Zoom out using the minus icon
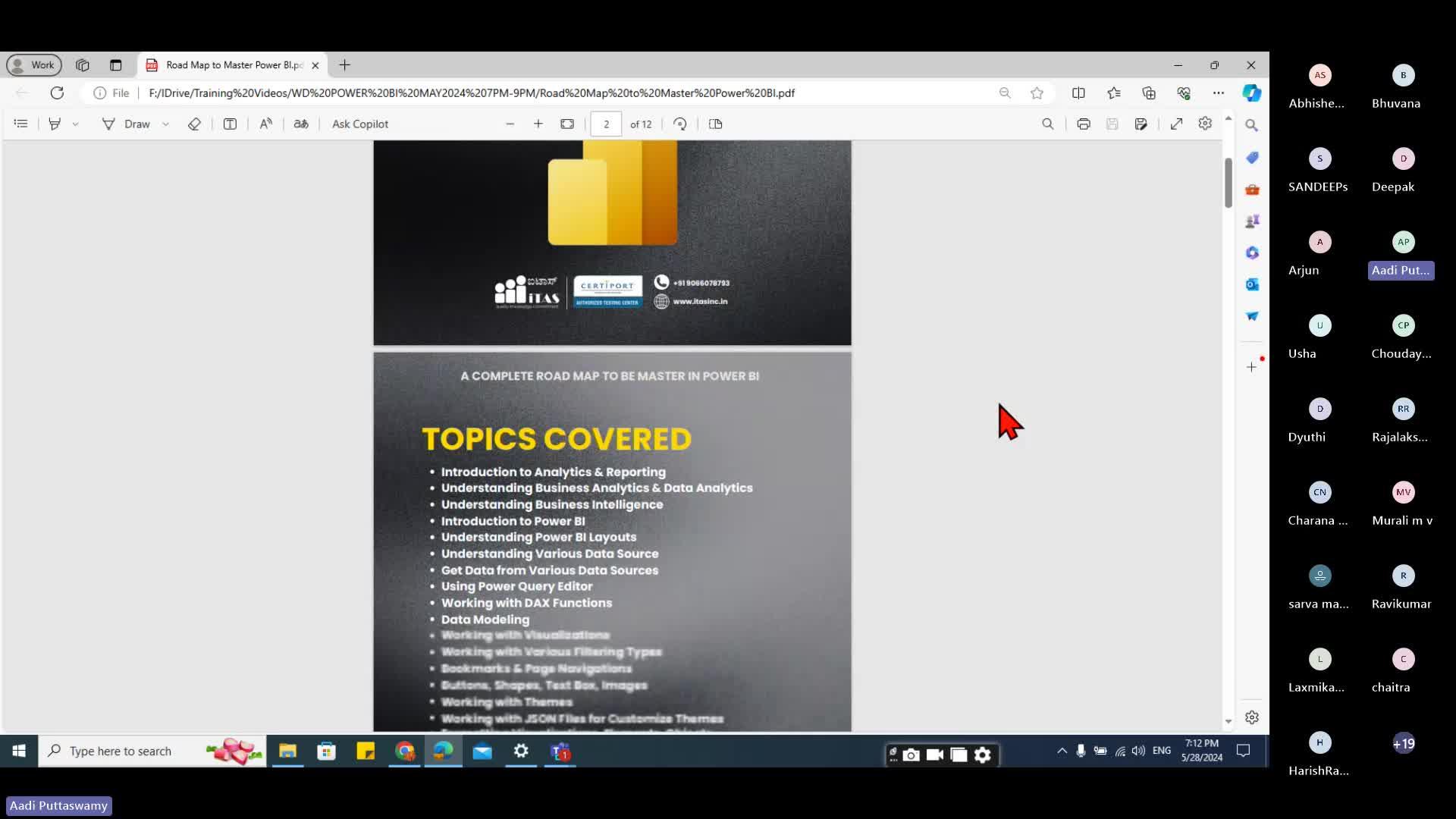 [510, 124]
